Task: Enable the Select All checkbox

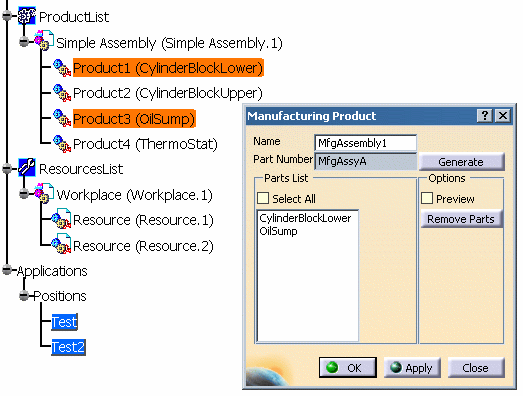Action: 263,198
